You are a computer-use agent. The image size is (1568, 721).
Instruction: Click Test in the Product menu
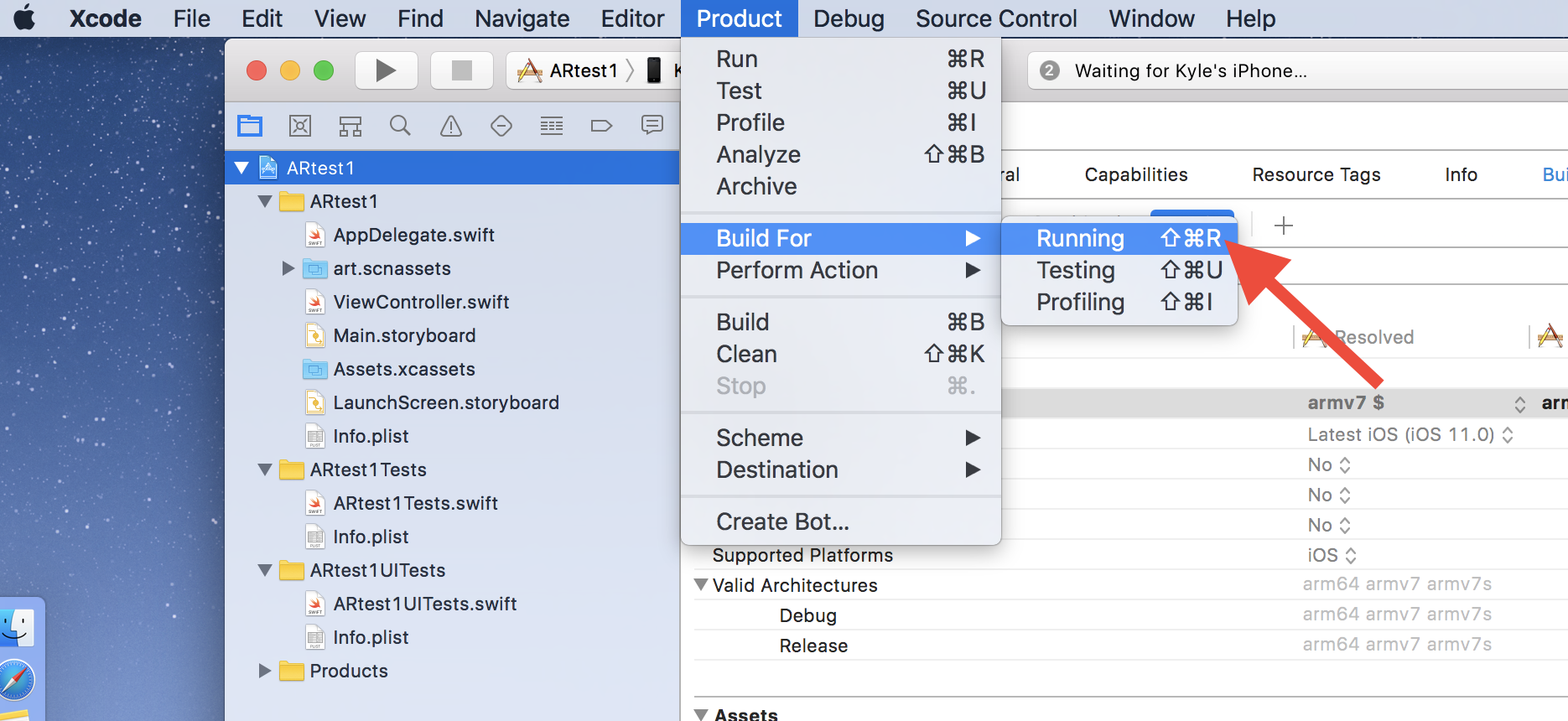point(841,91)
